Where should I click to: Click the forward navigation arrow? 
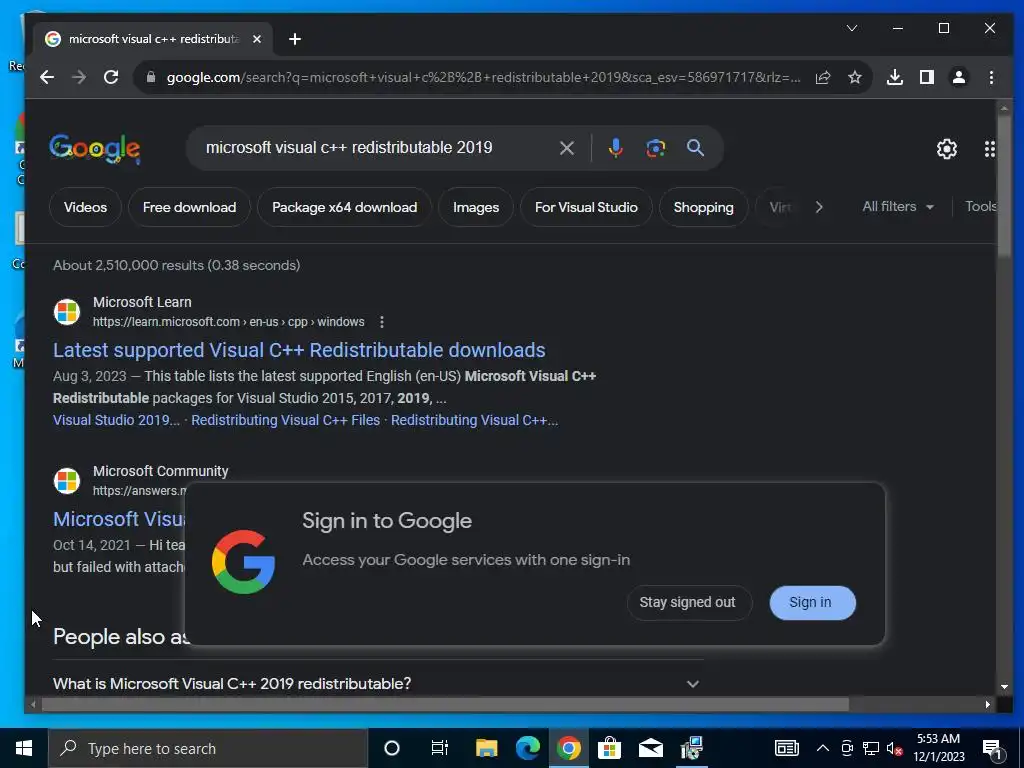pyautogui.click(x=79, y=77)
